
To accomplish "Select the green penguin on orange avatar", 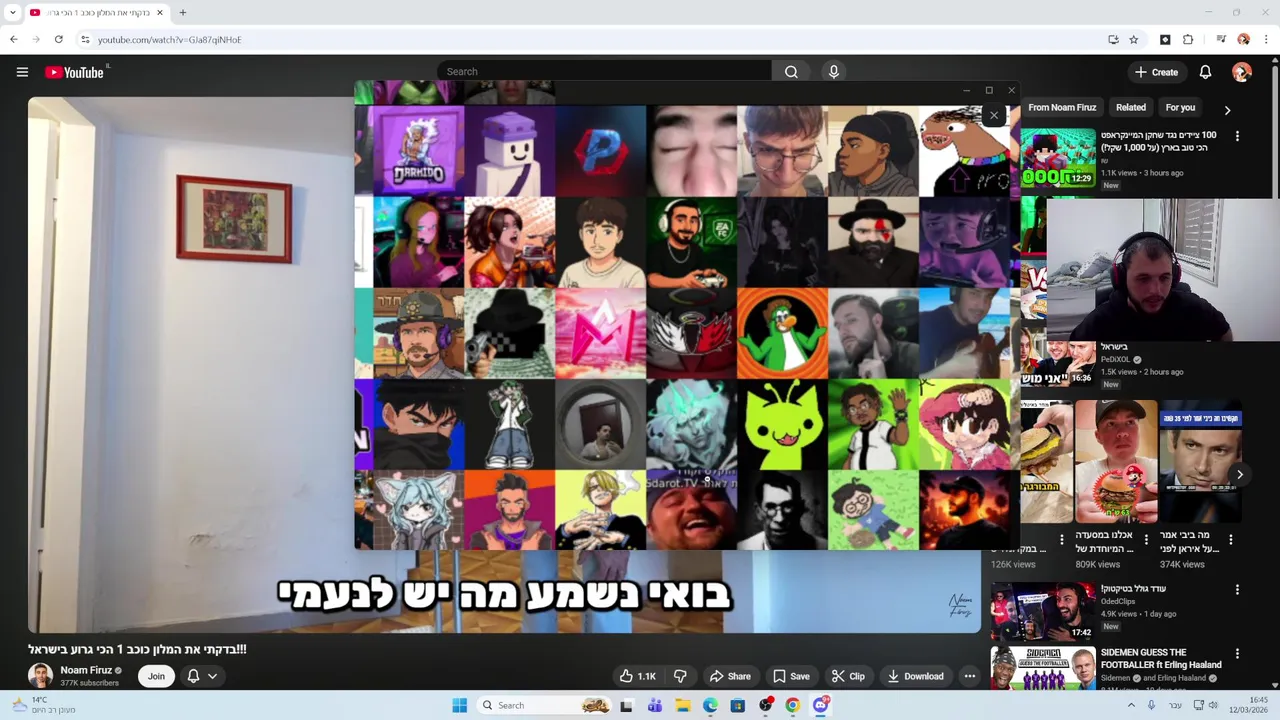I will [782, 334].
